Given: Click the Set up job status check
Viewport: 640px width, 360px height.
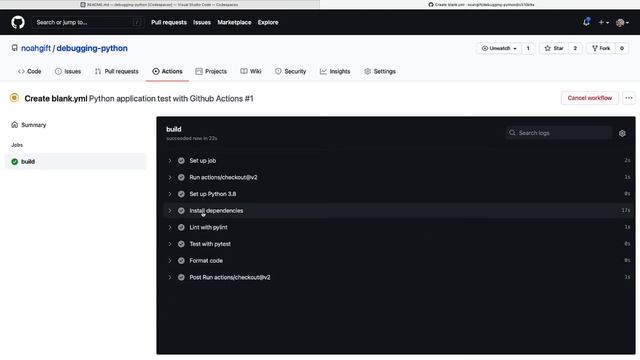Looking at the screenshot, I should coord(181,161).
